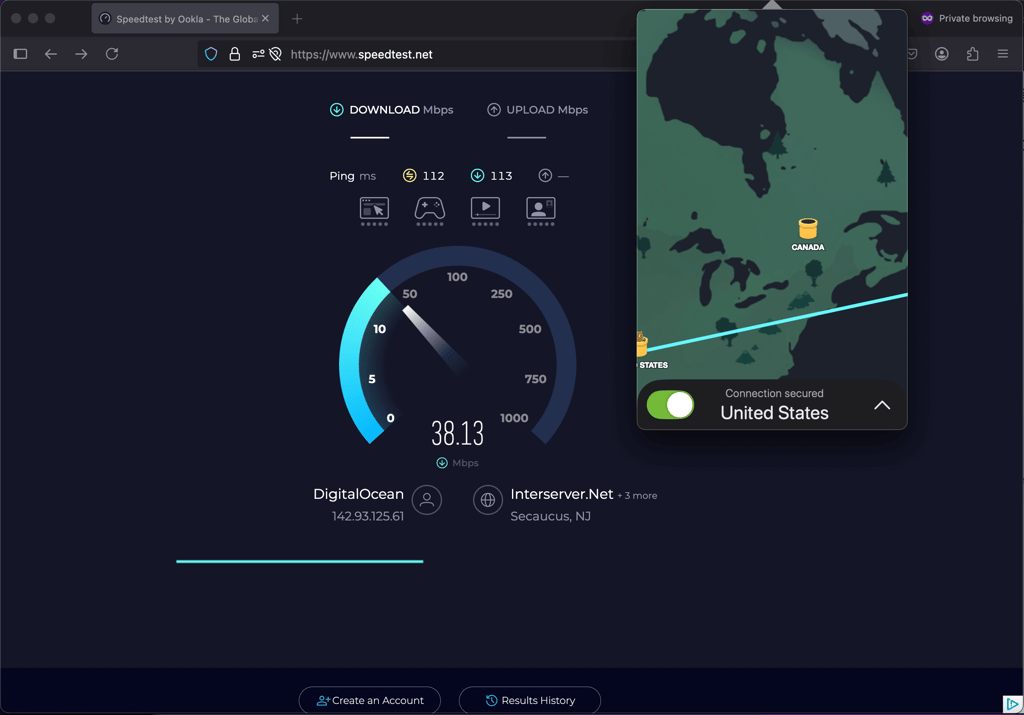This screenshot has width=1024, height=715.
Task: Click the 38.13 speed reading
Action: point(457,434)
